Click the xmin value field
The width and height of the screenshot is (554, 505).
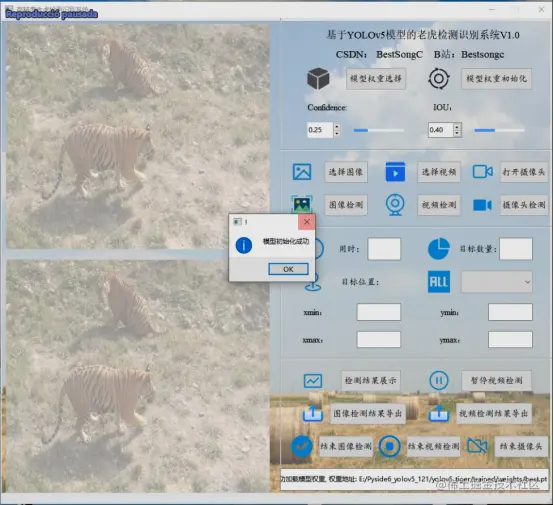379,312
